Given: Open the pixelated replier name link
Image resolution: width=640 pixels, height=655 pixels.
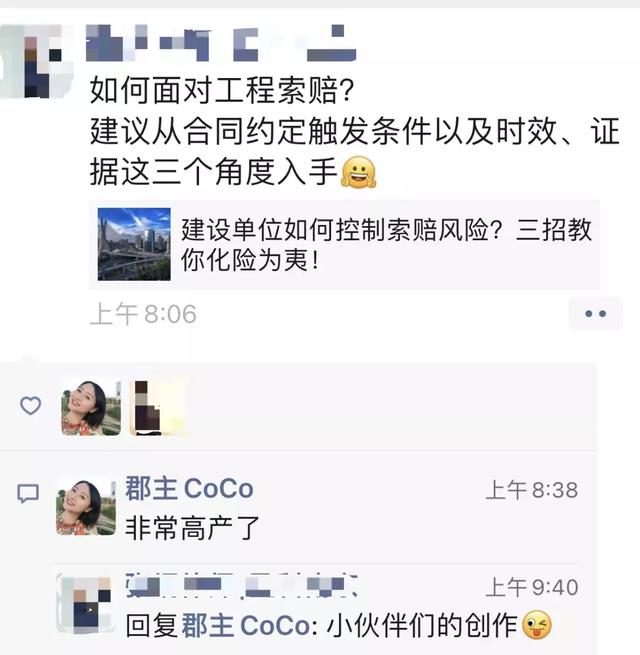Looking at the screenshot, I should point(241,585).
